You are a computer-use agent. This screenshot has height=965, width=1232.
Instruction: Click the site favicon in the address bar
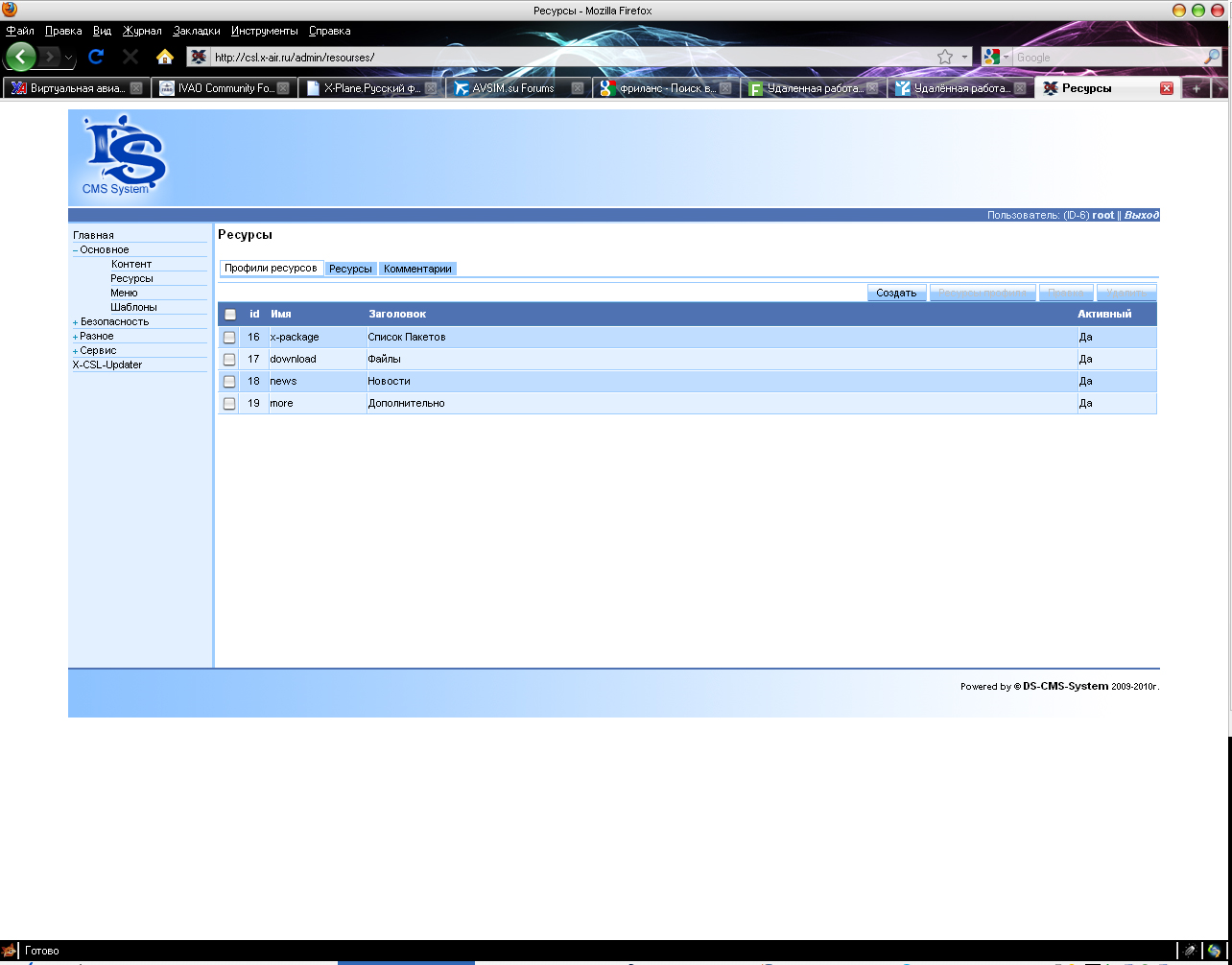[198, 57]
